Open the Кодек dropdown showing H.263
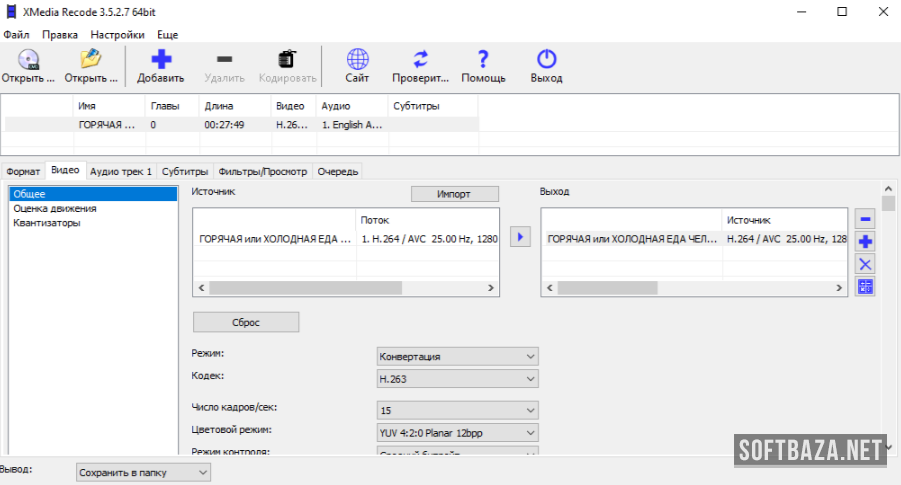Screen dimensions: 901x485 coord(457,379)
